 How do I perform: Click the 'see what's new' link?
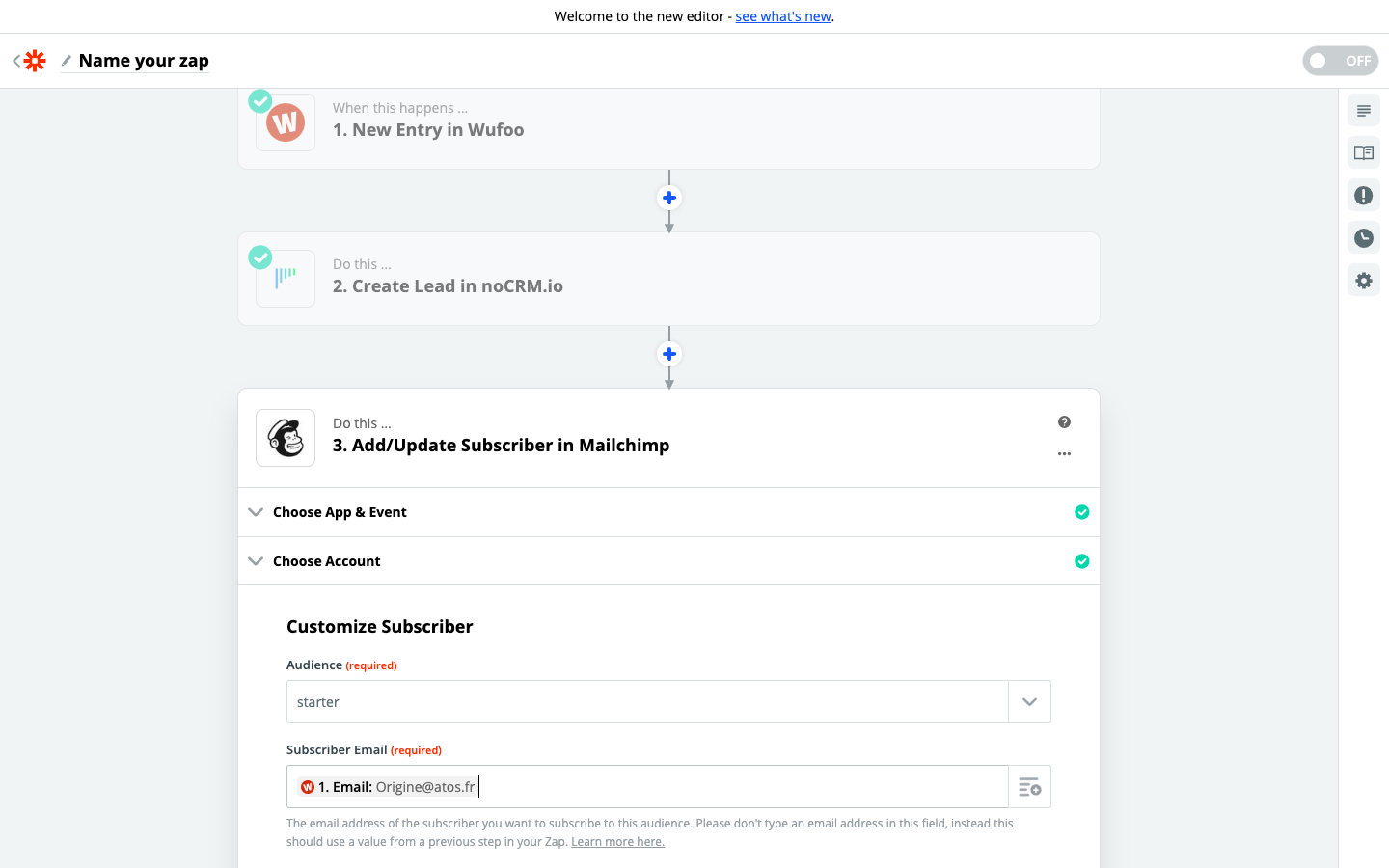(782, 16)
